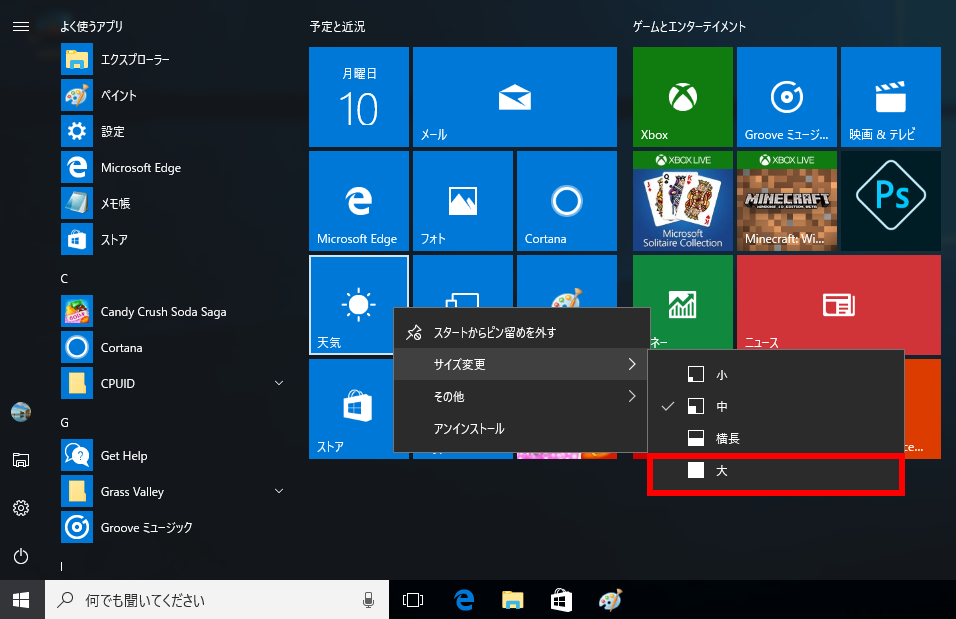This screenshot has height=619, width=956.
Task: Open the フォト tile
Action: click(x=463, y=201)
